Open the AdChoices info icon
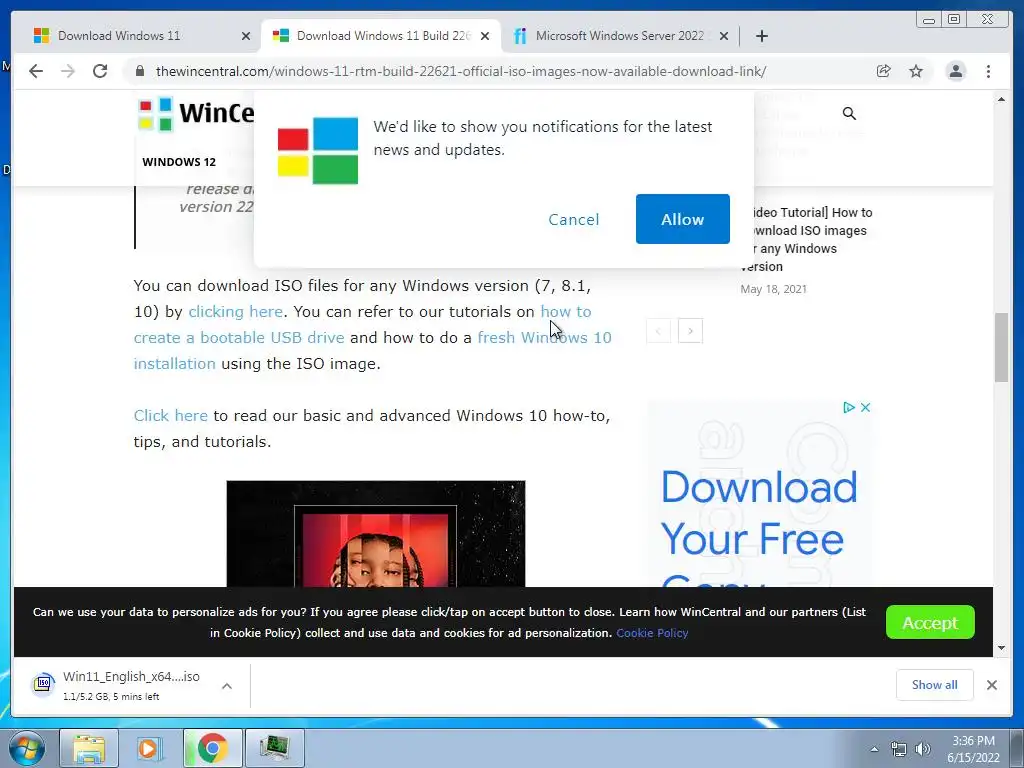The image size is (1024, 768). click(x=848, y=408)
